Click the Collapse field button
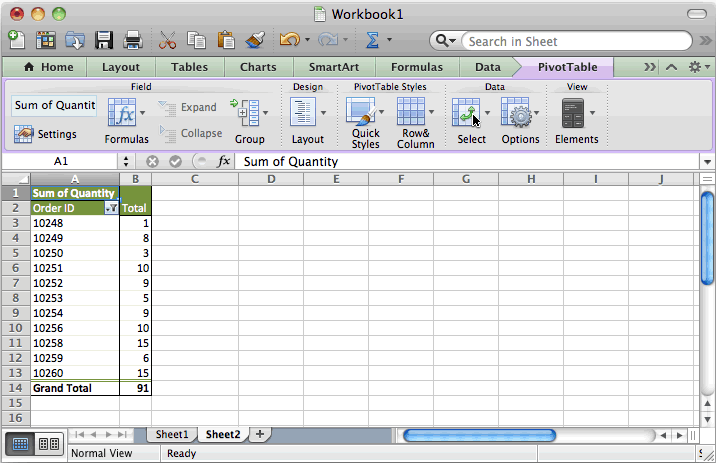 [190, 133]
